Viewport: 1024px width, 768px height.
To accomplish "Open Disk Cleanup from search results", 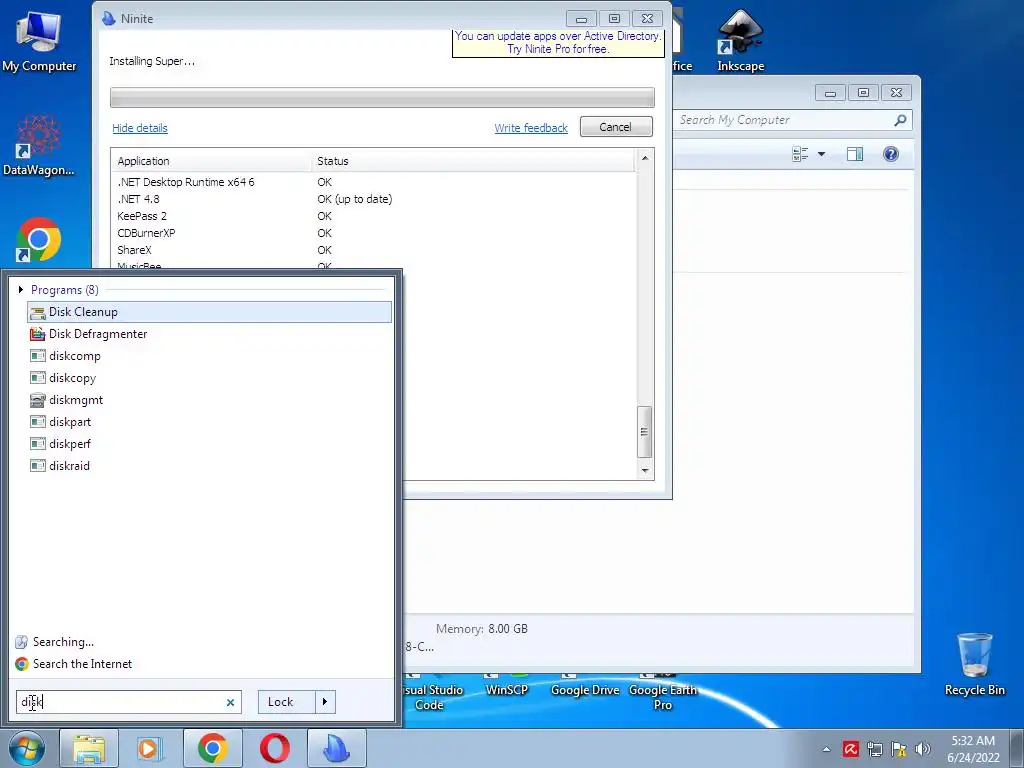I will [209, 312].
